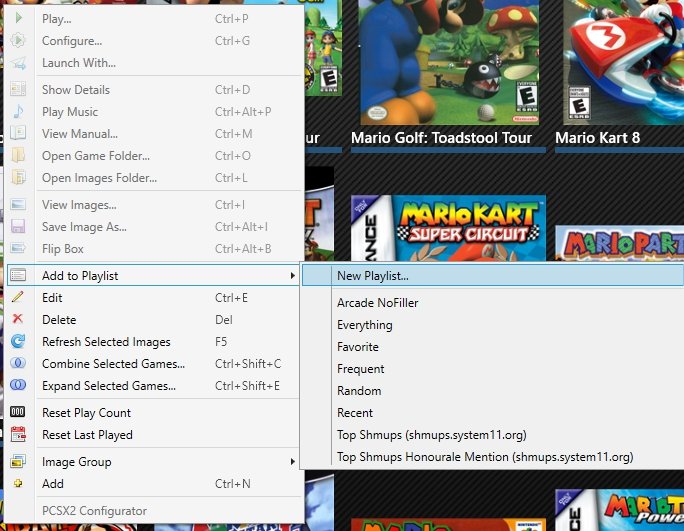This screenshot has width=684, height=531.
Task: Select Configure... menu entry
Action: [x=154, y=41]
